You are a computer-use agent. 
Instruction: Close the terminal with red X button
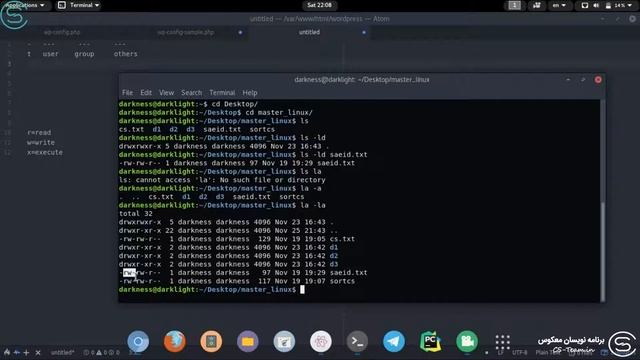coord(598,80)
